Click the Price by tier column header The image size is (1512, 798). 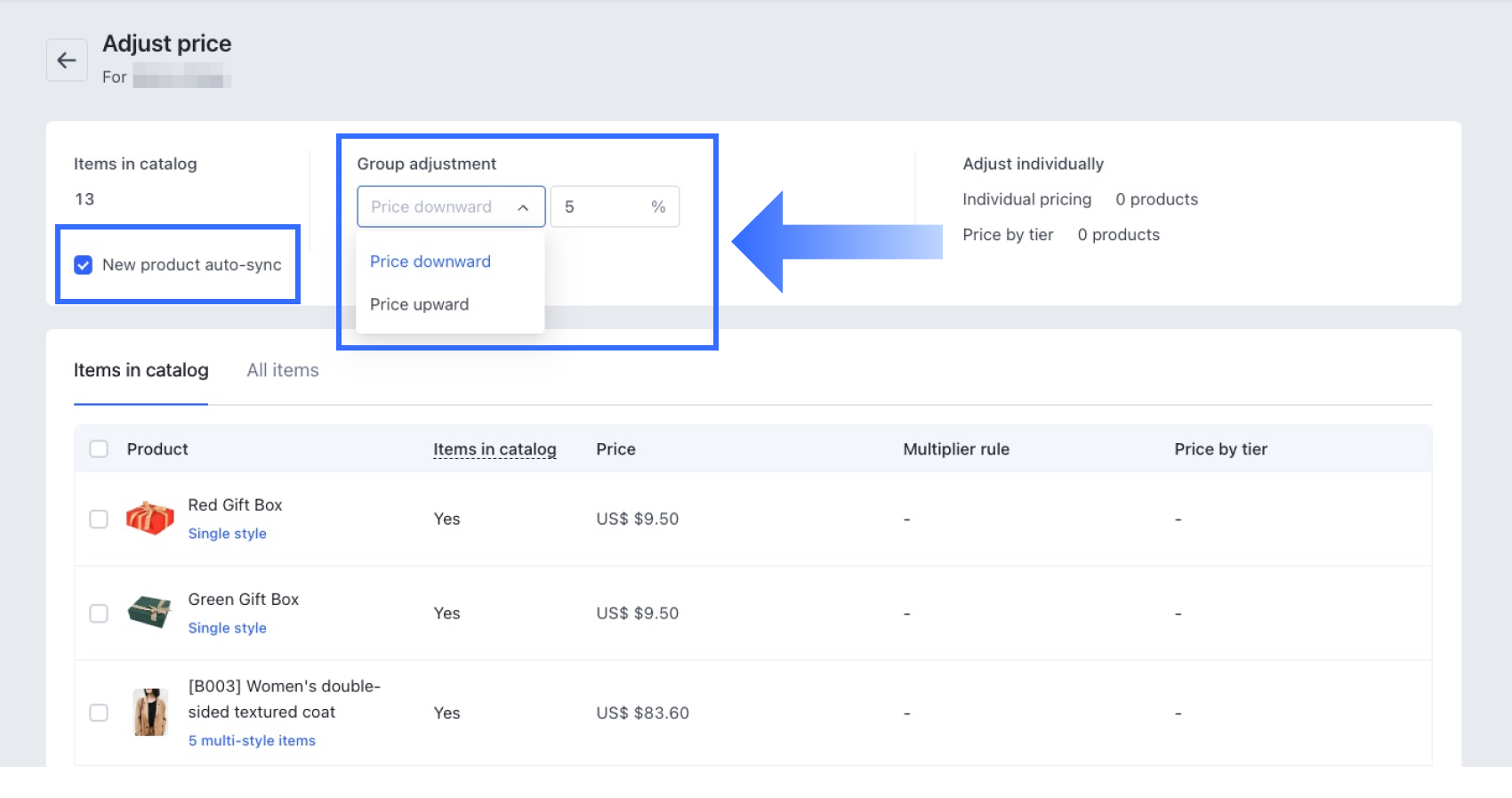coord(1220,449)
